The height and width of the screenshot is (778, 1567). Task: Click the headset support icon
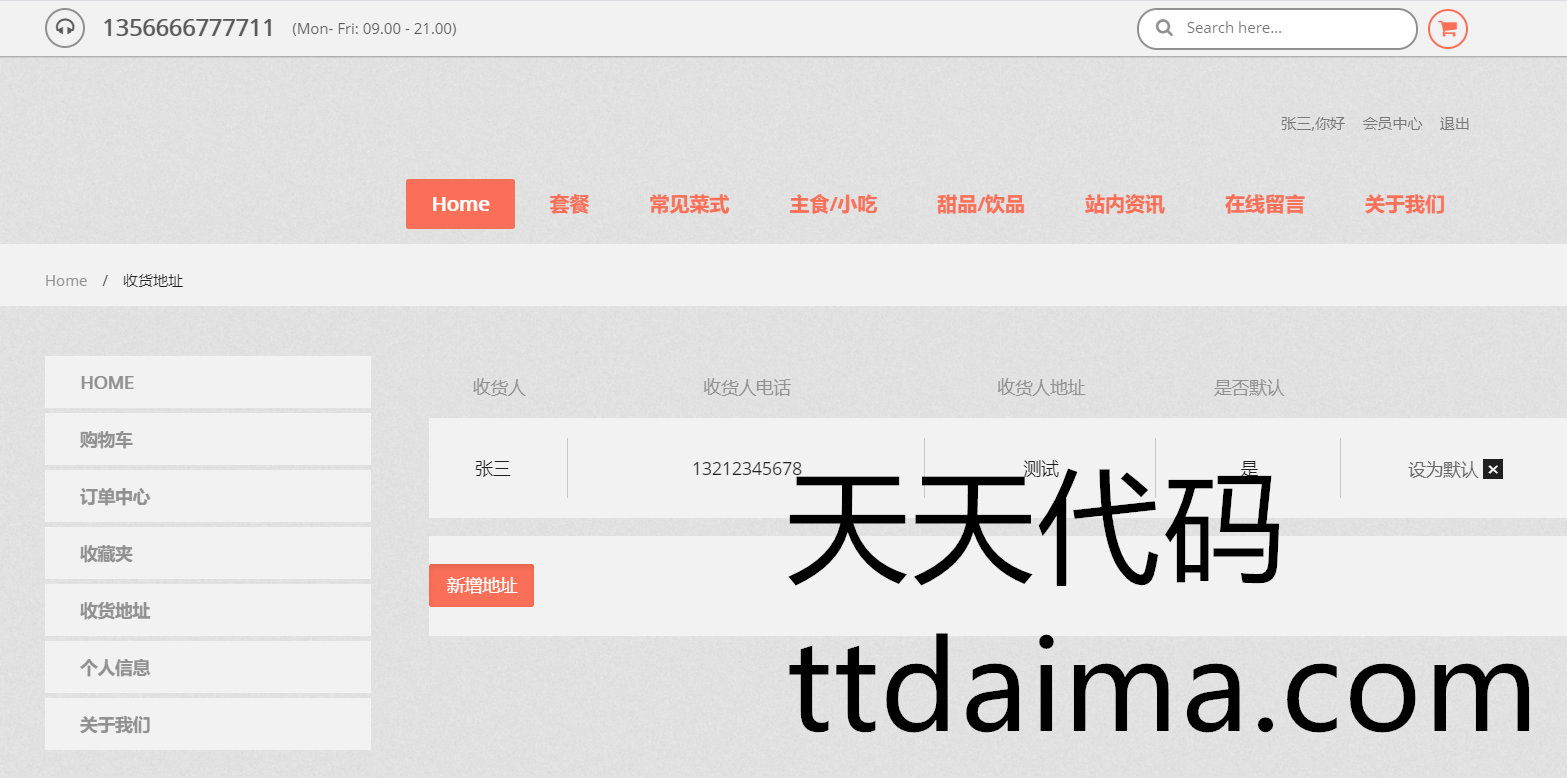pos(64,28)
